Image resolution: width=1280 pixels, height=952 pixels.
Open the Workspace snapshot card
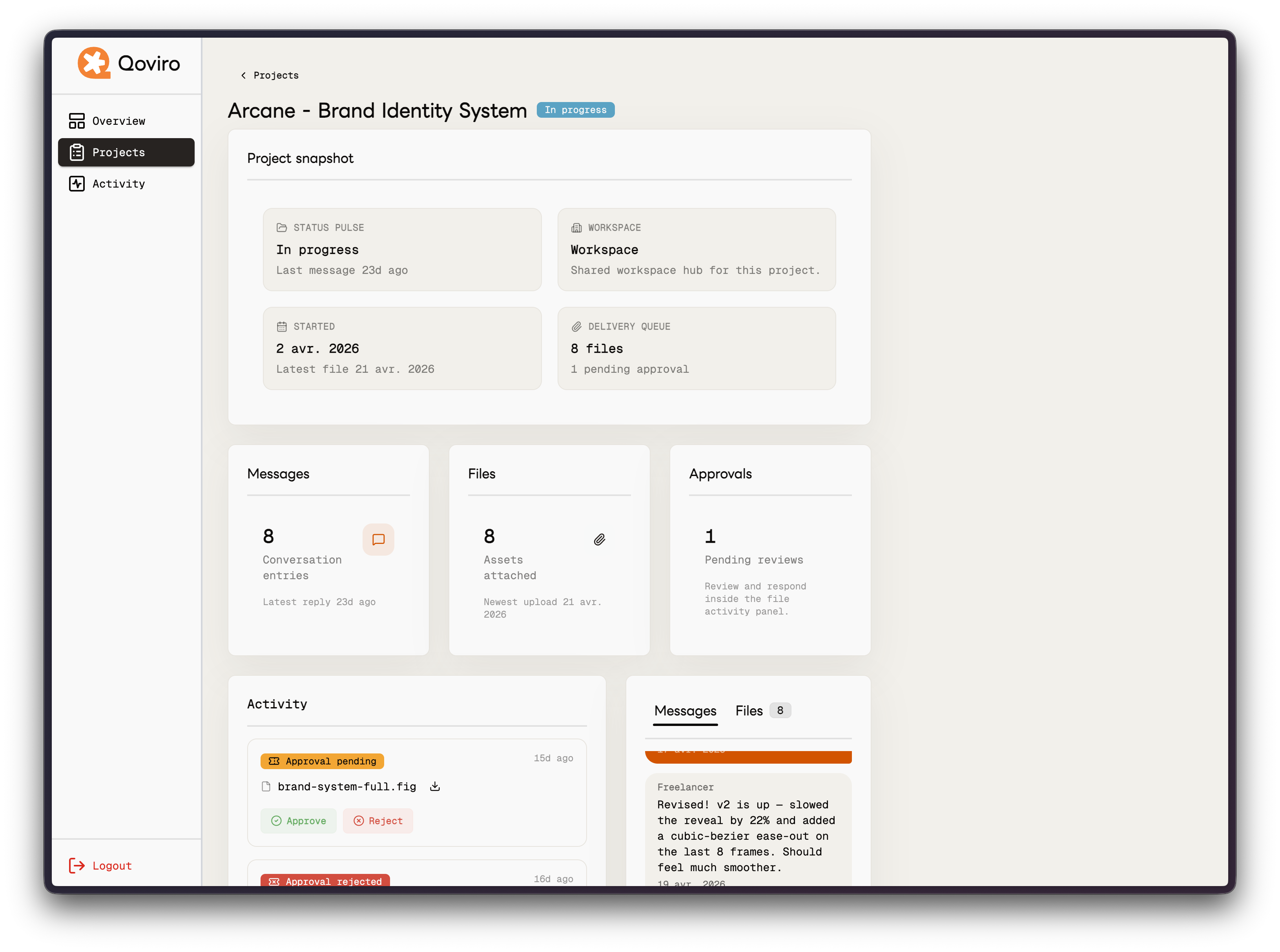coord(697,250)
